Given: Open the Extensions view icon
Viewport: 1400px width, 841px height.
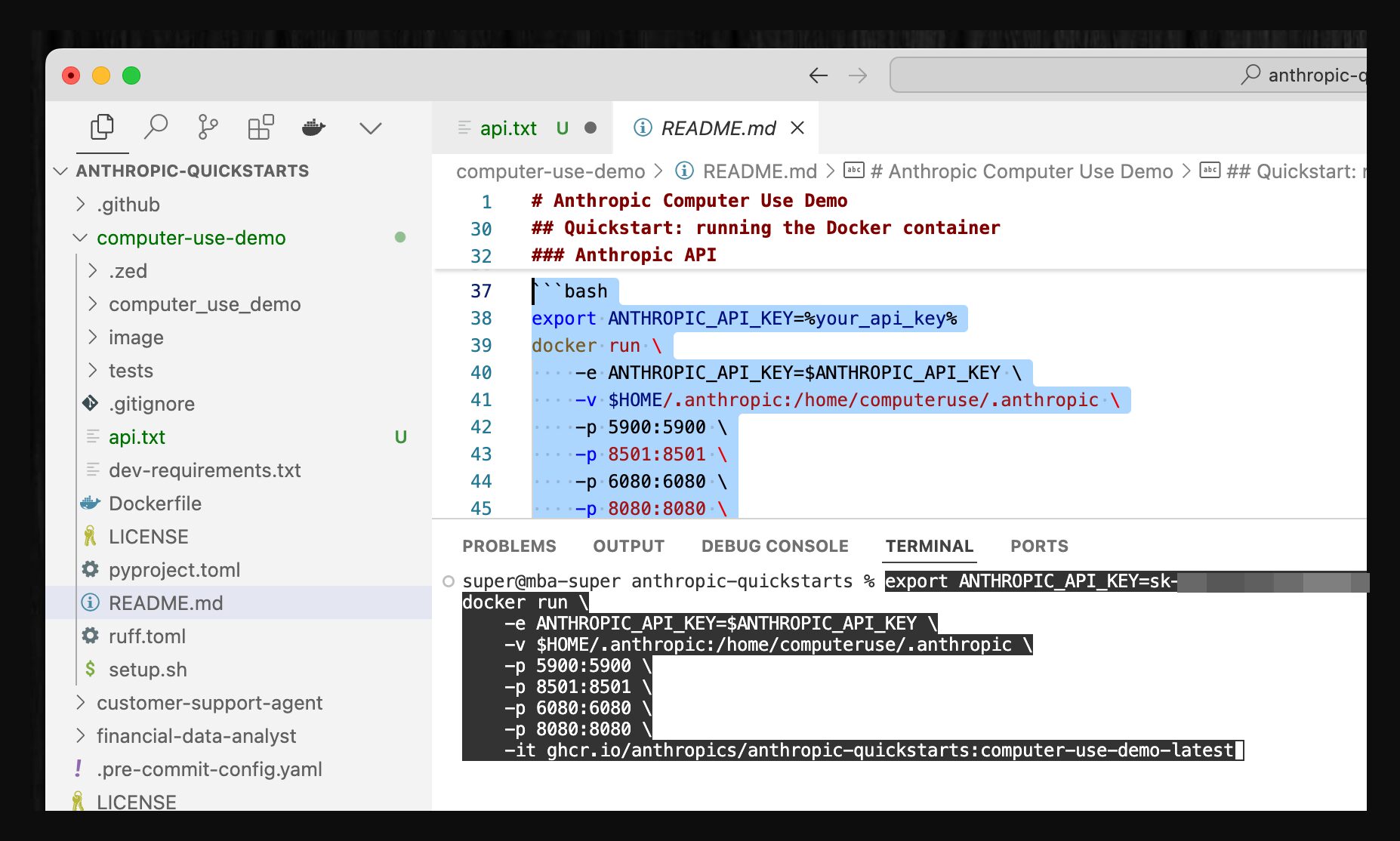Looking at the screenshot, I should click(261, 128).
